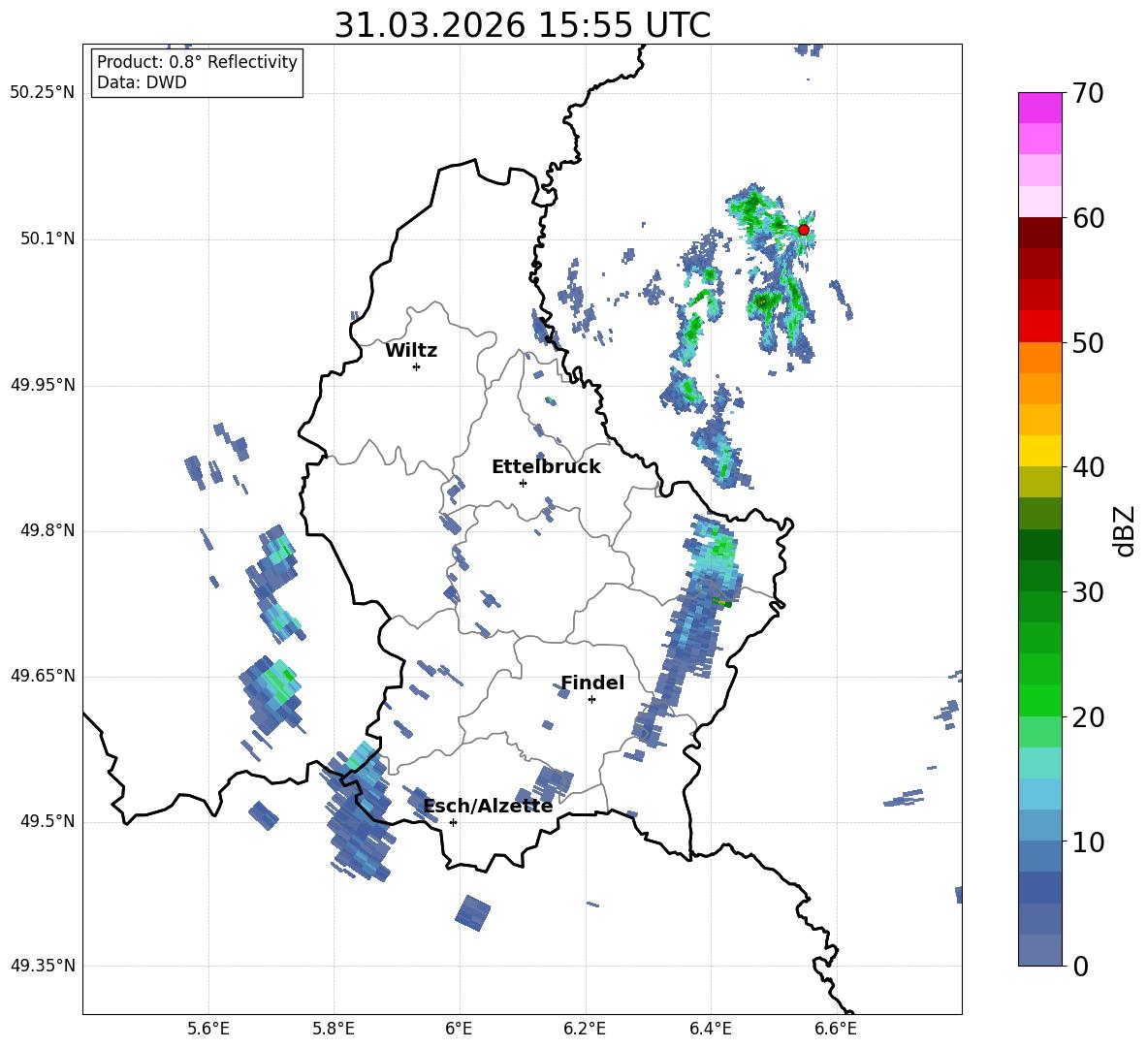Click the 49.95°N latitude label
This screenshot has height=1048, width=1148.
(43, 385)
